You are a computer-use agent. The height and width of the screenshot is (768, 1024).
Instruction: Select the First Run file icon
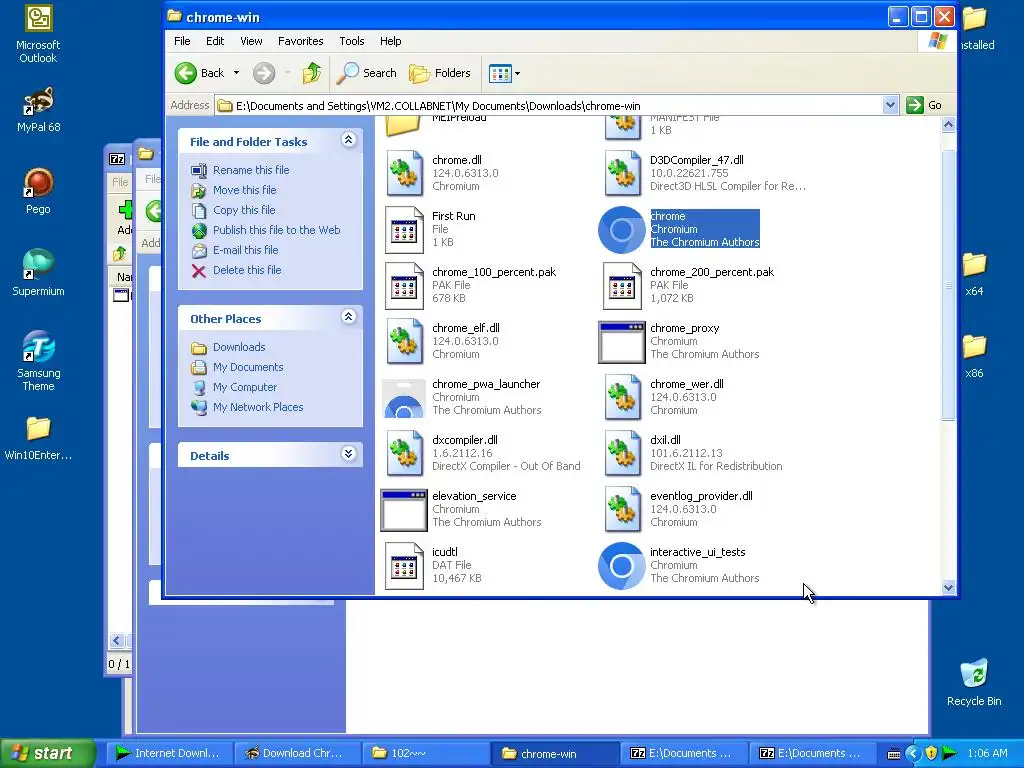(x=404, y=229)
